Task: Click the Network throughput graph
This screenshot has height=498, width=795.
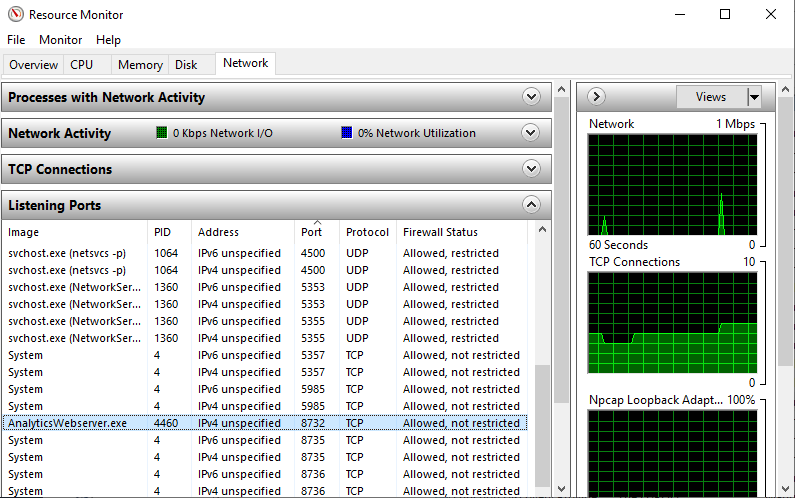Action: point(672,185)
